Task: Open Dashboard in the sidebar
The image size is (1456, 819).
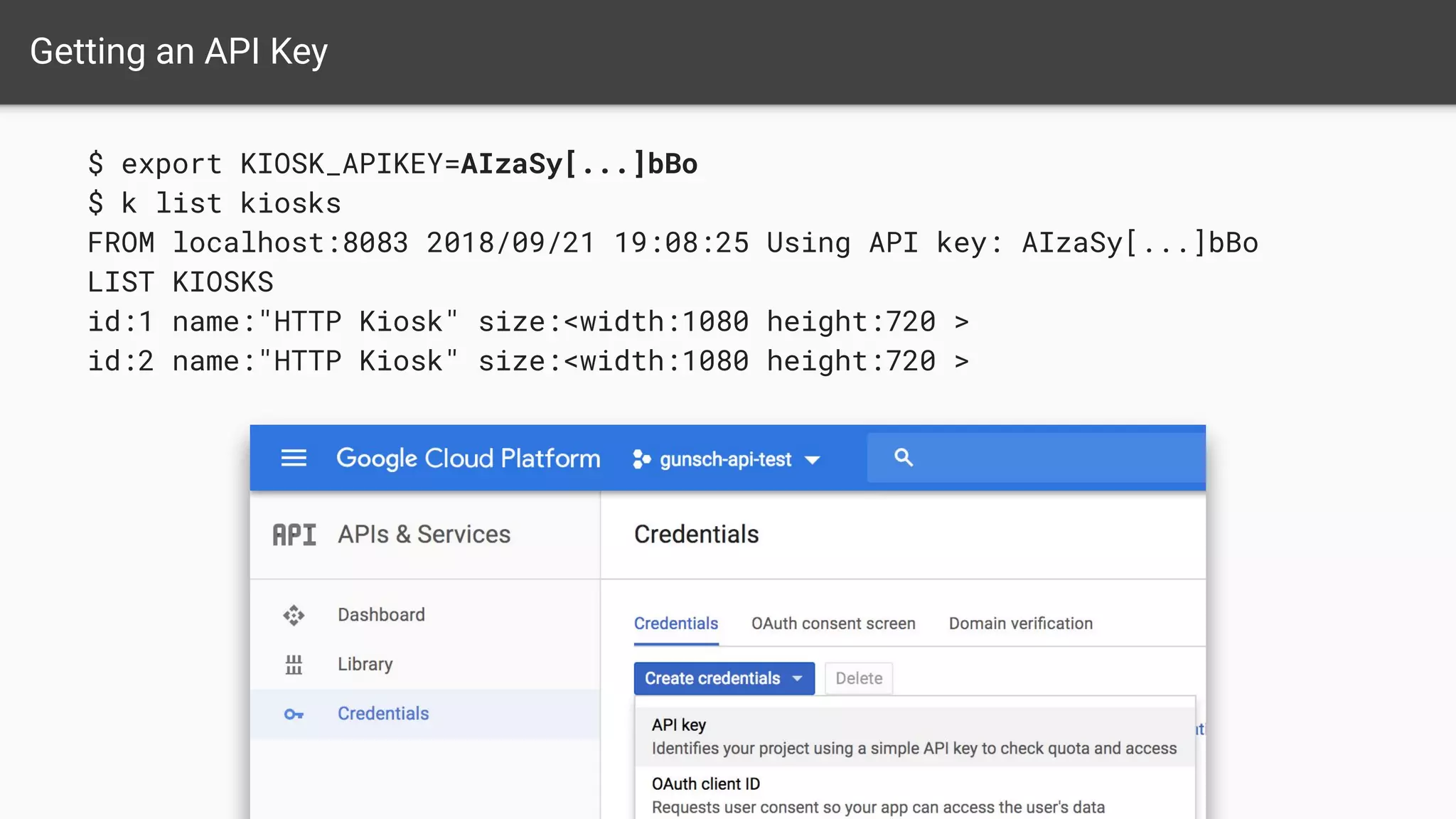Action: [425, 615]
